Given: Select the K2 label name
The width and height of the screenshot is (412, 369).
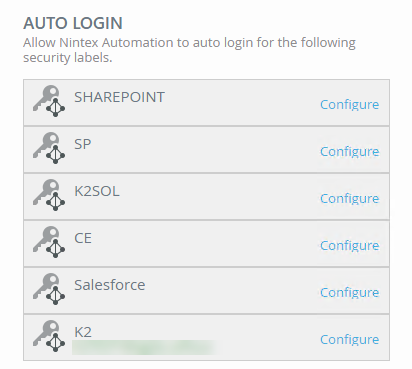Looking at the screenshot, I should (83, 332).
